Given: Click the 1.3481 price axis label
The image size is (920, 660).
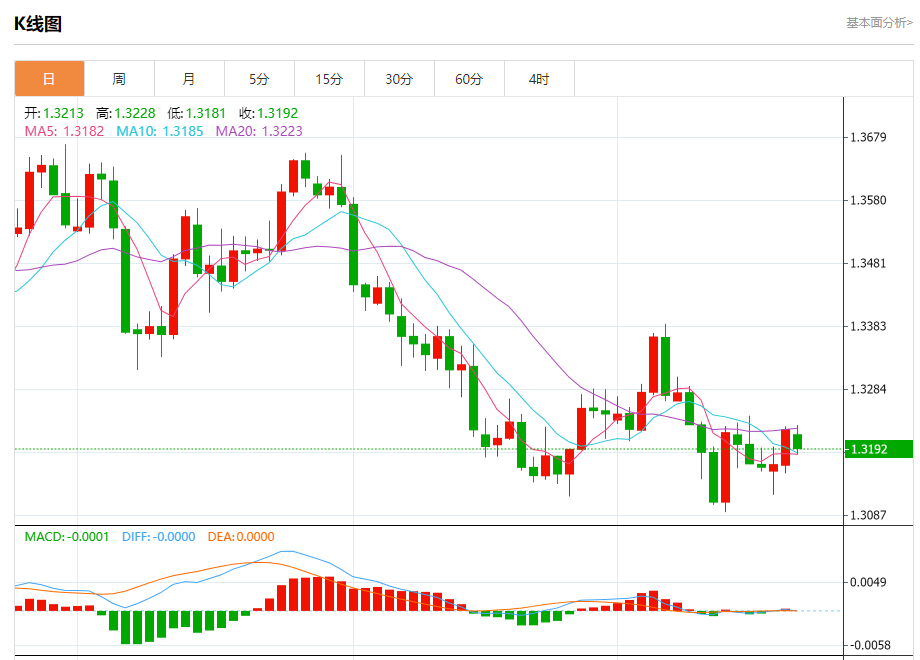Looking at the screenshot, I should [868, 263].
